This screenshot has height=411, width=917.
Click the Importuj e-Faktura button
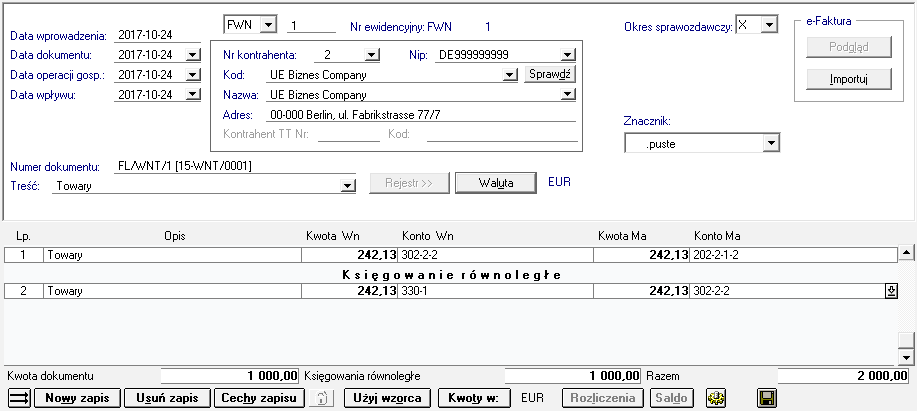[848, 79]
